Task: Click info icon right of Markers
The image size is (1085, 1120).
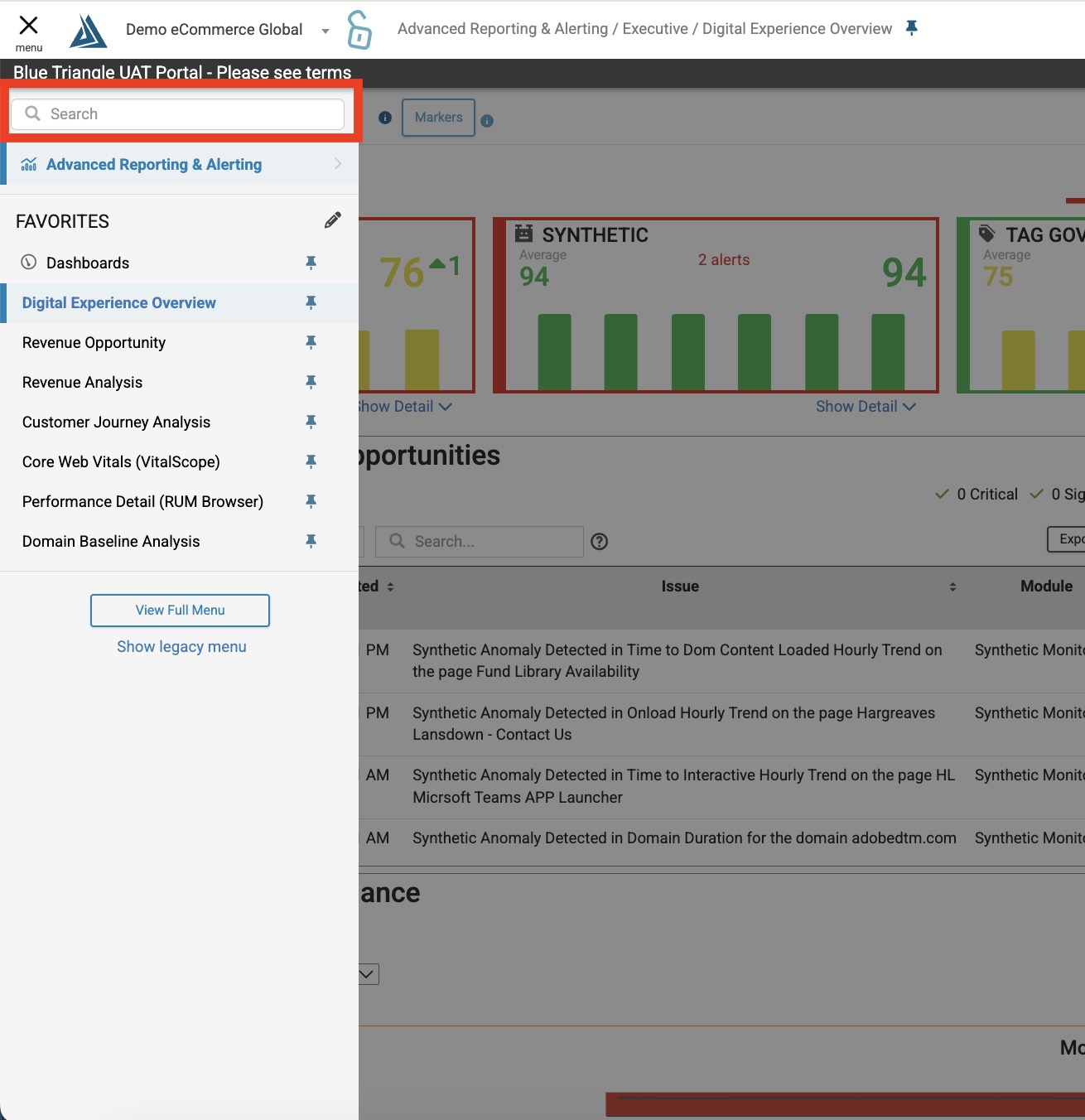Action: [487, 121]
